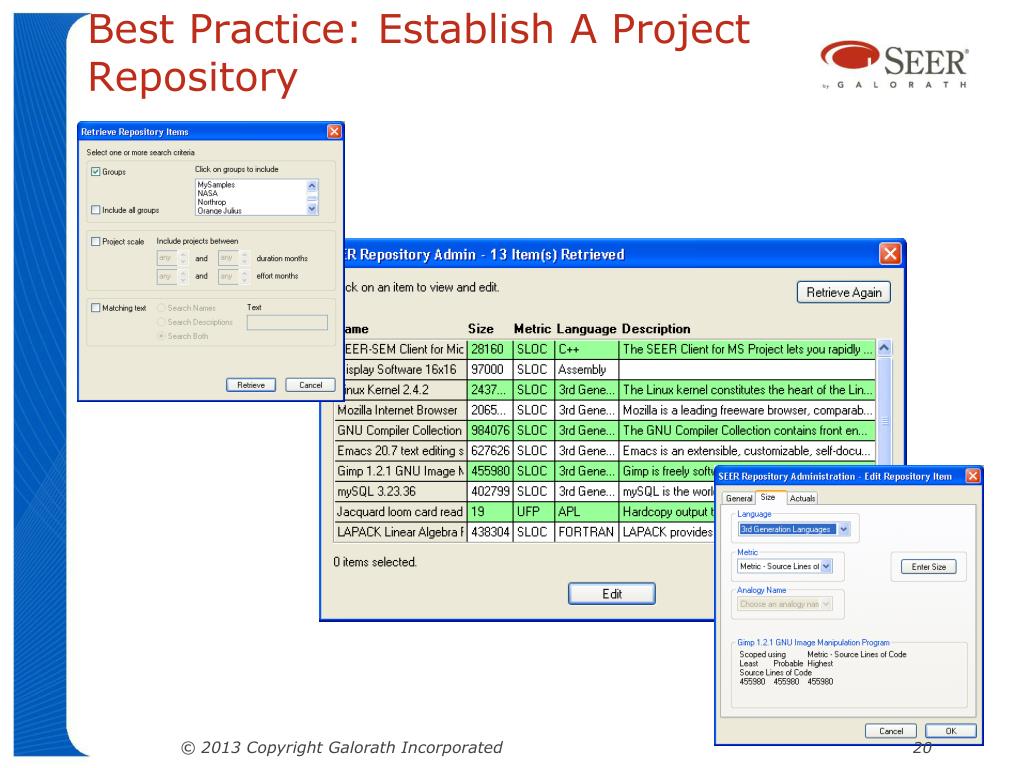The image size is (1024, 768).
Task: Open the Language dropdown
Action: [844, 529]
